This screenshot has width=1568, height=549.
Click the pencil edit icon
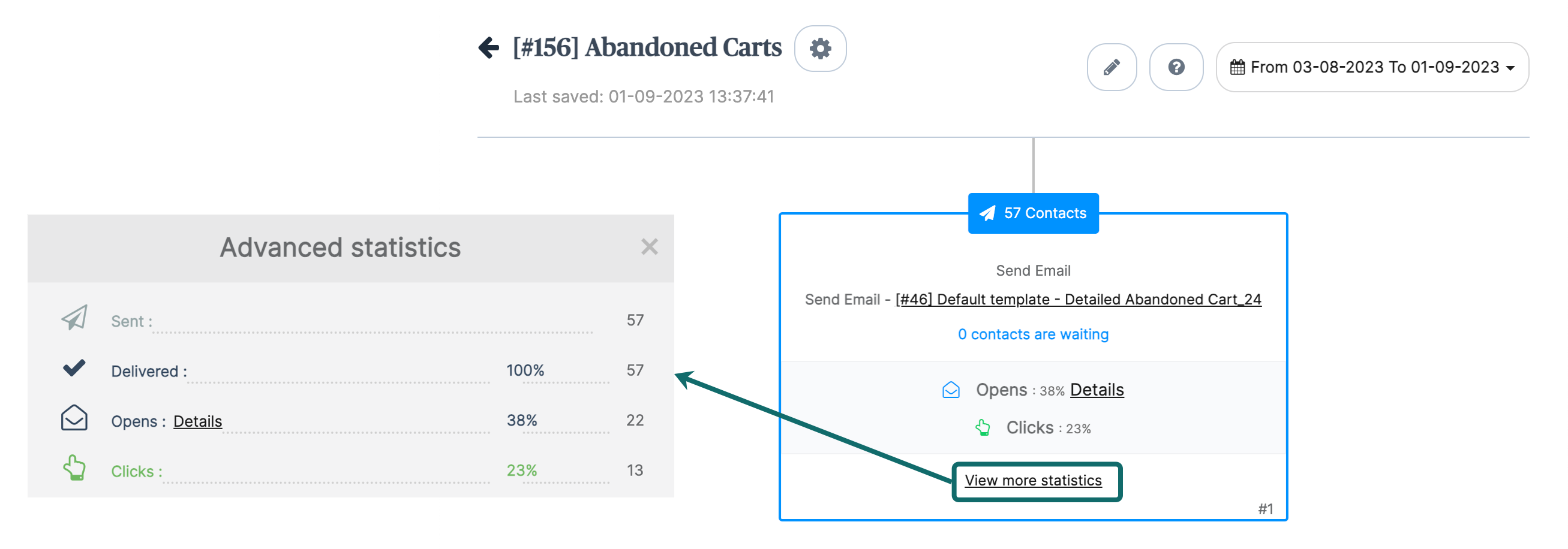(x=1112, y=67)
